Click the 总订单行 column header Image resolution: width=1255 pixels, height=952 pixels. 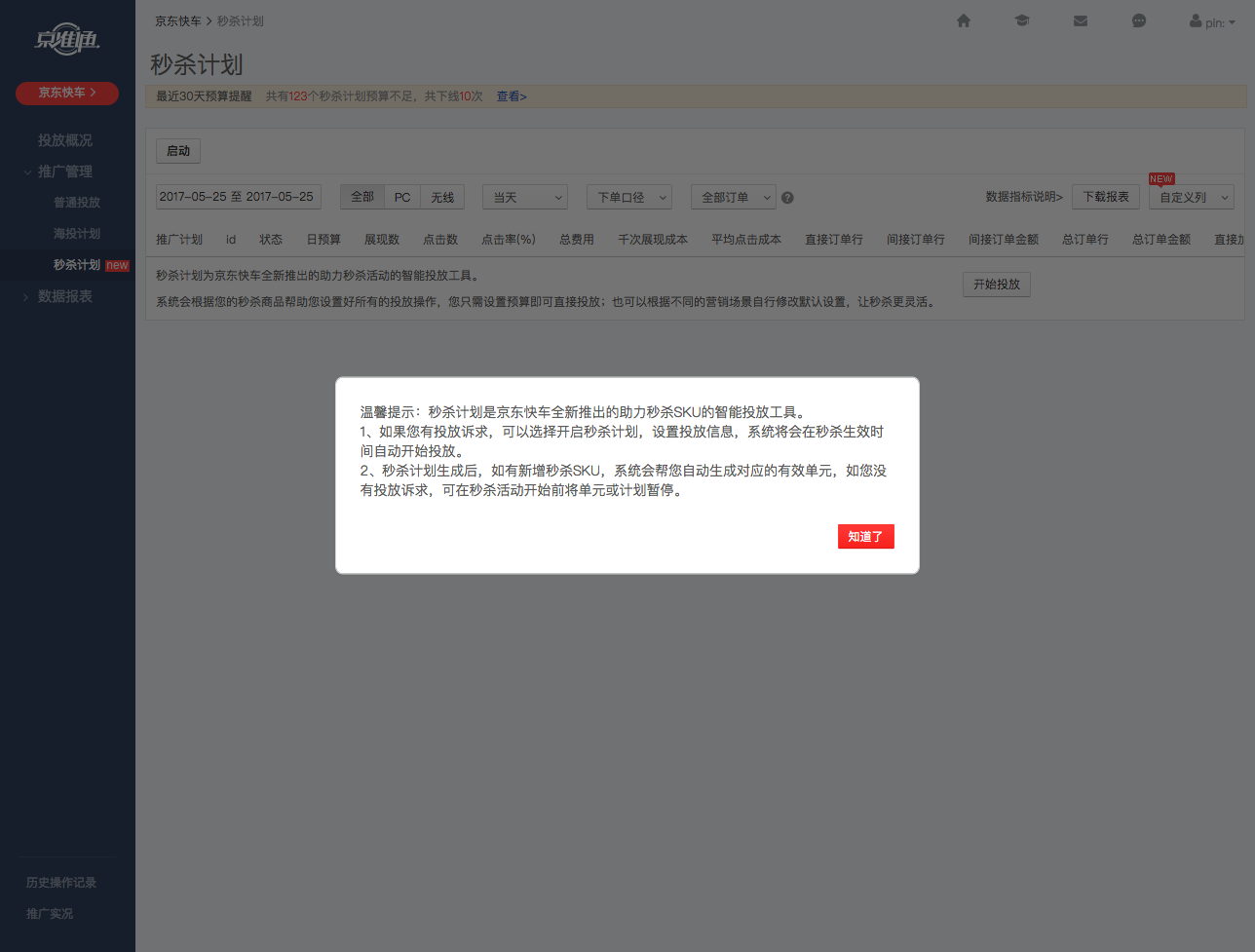coord(1085,240)
